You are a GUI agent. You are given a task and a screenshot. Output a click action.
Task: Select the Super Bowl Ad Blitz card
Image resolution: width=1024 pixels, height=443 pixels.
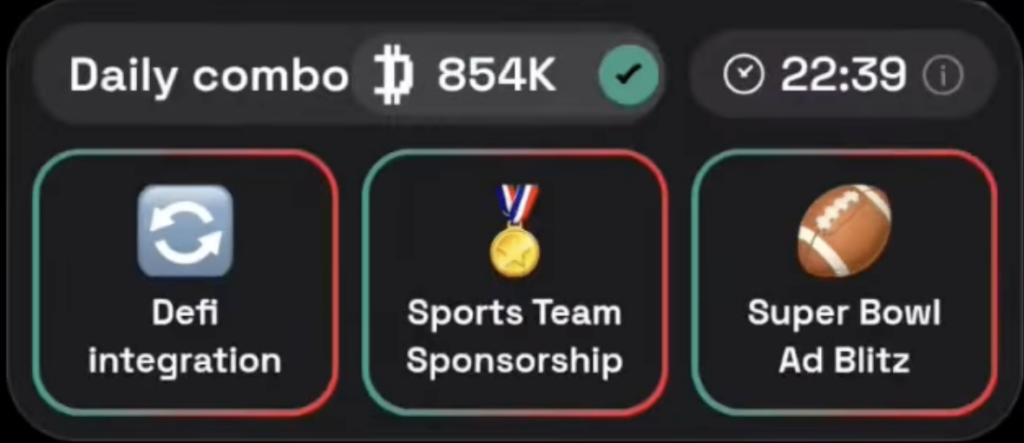[844, 282]
